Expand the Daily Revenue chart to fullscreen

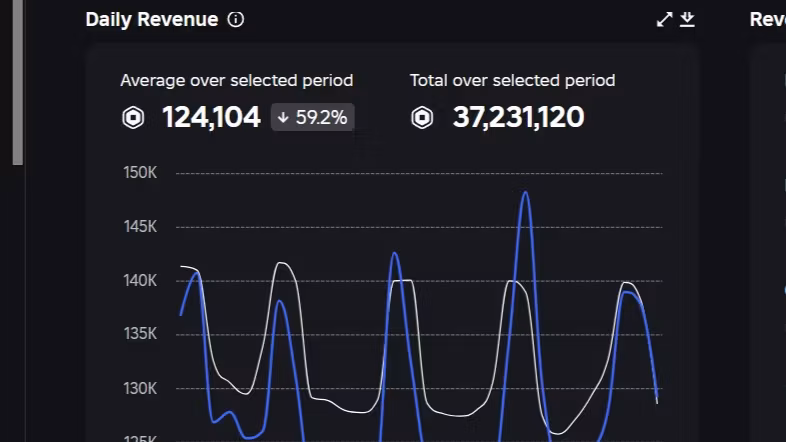click(664, 20)
